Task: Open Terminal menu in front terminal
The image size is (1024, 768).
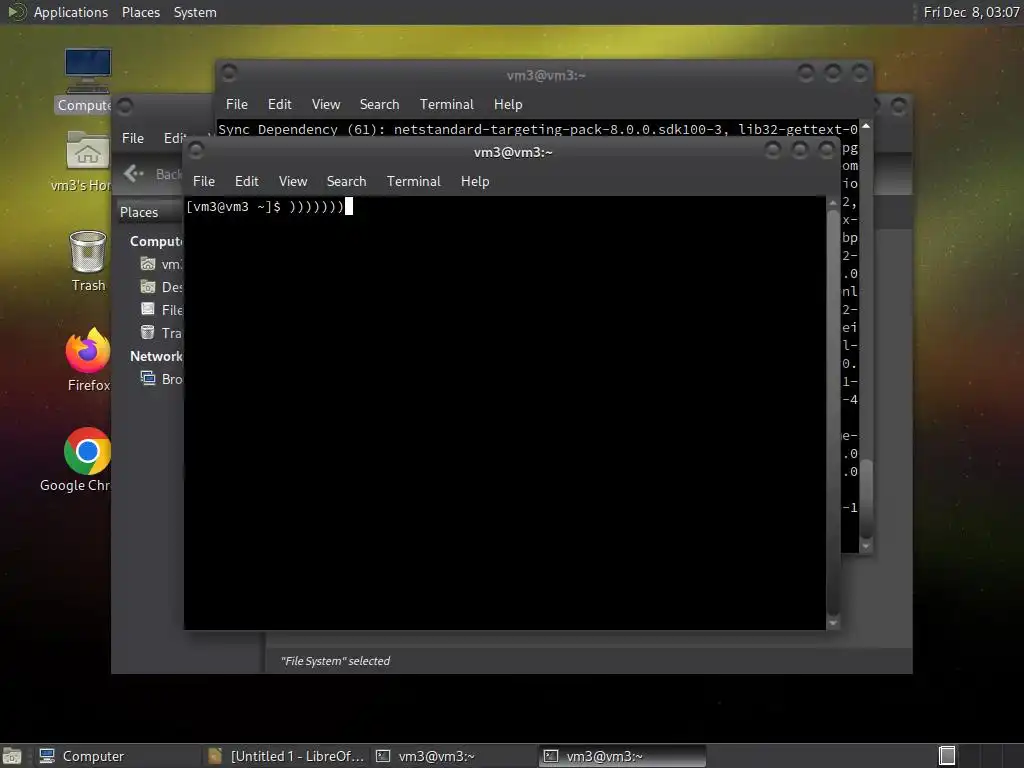Action: pos(413,182)
